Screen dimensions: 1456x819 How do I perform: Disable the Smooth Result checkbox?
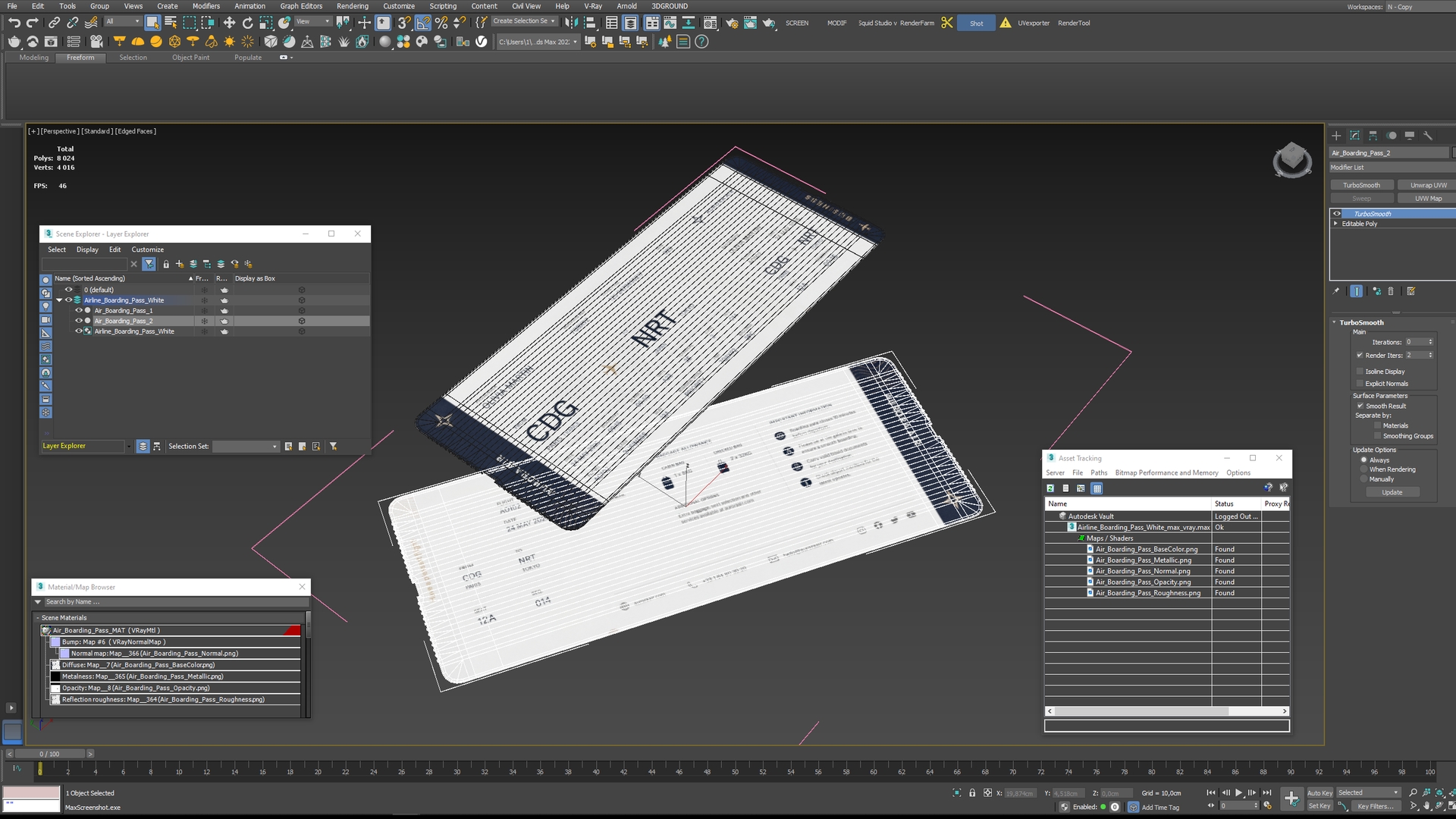click(1360, 406)
